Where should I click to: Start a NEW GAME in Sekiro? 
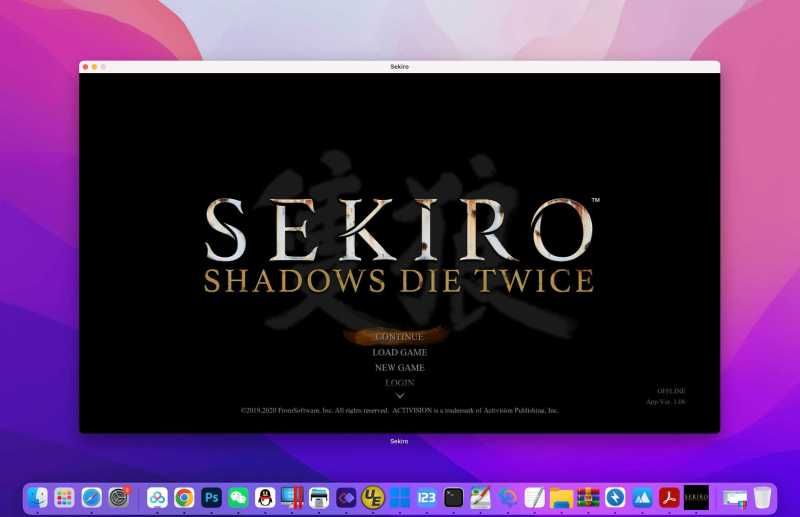pyautogui.click(x=399, y=367)
